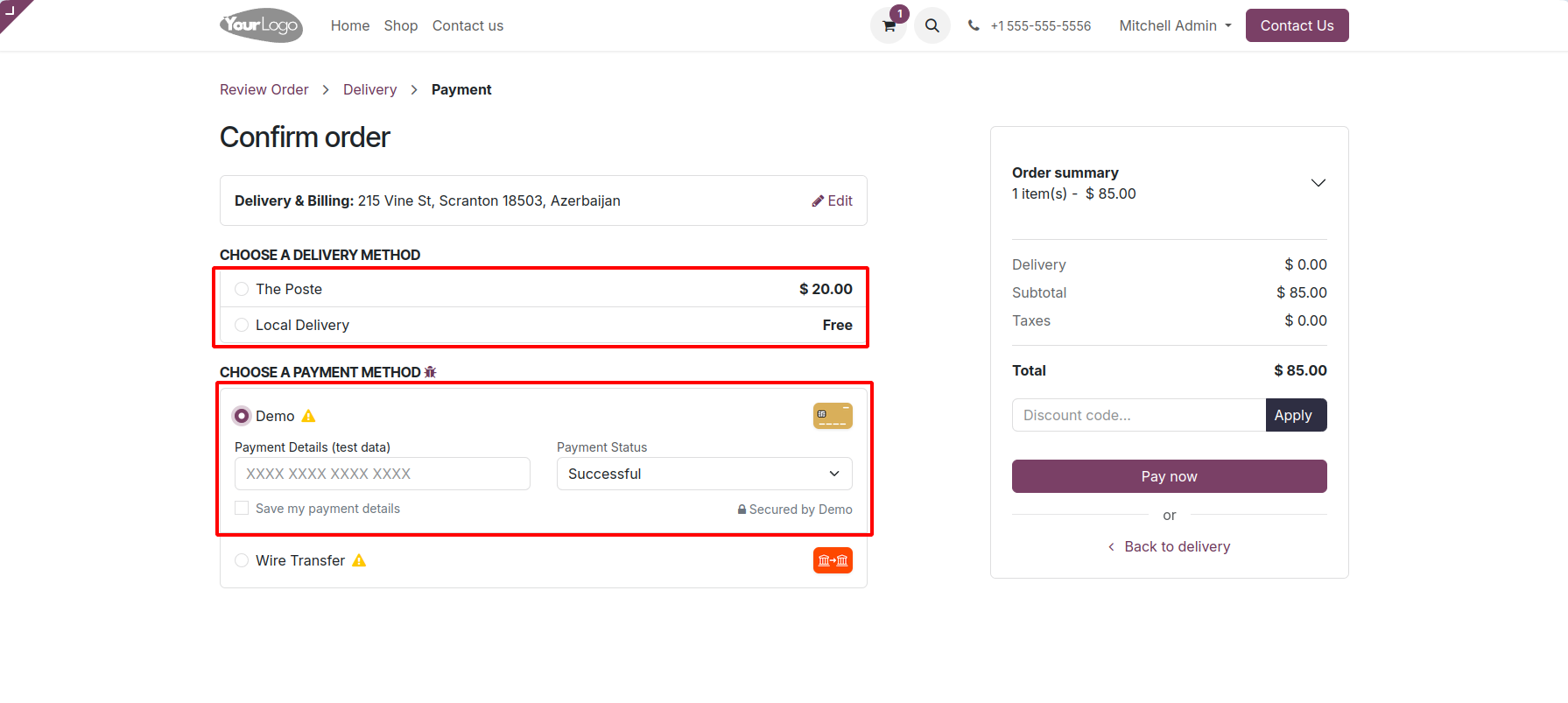Open the Payment Status dropdown

704,474
